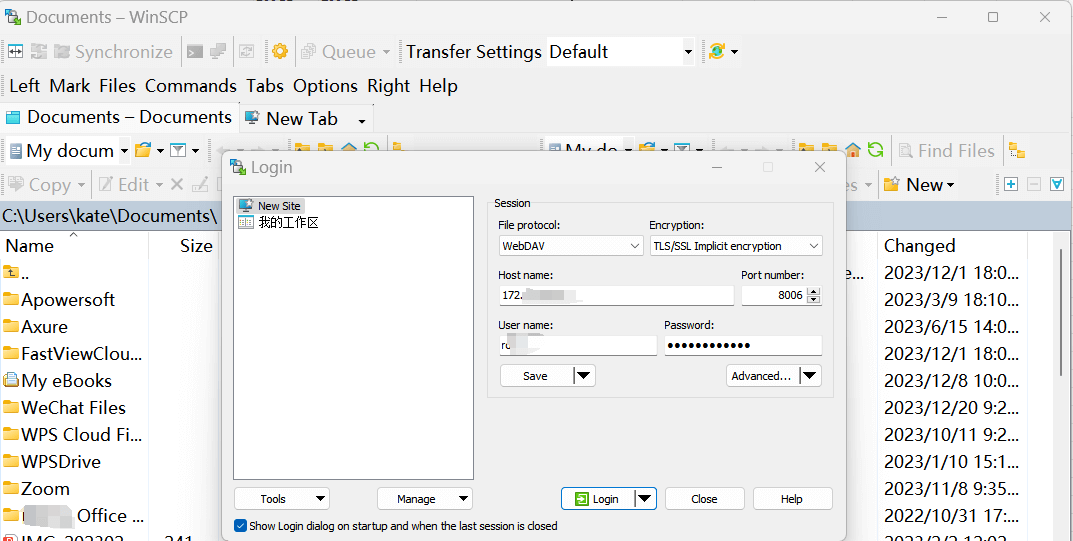The width and height of the screenshot is (1073, 541).
Task: Expand the Tools dropdown button
Action: point(282,499)
